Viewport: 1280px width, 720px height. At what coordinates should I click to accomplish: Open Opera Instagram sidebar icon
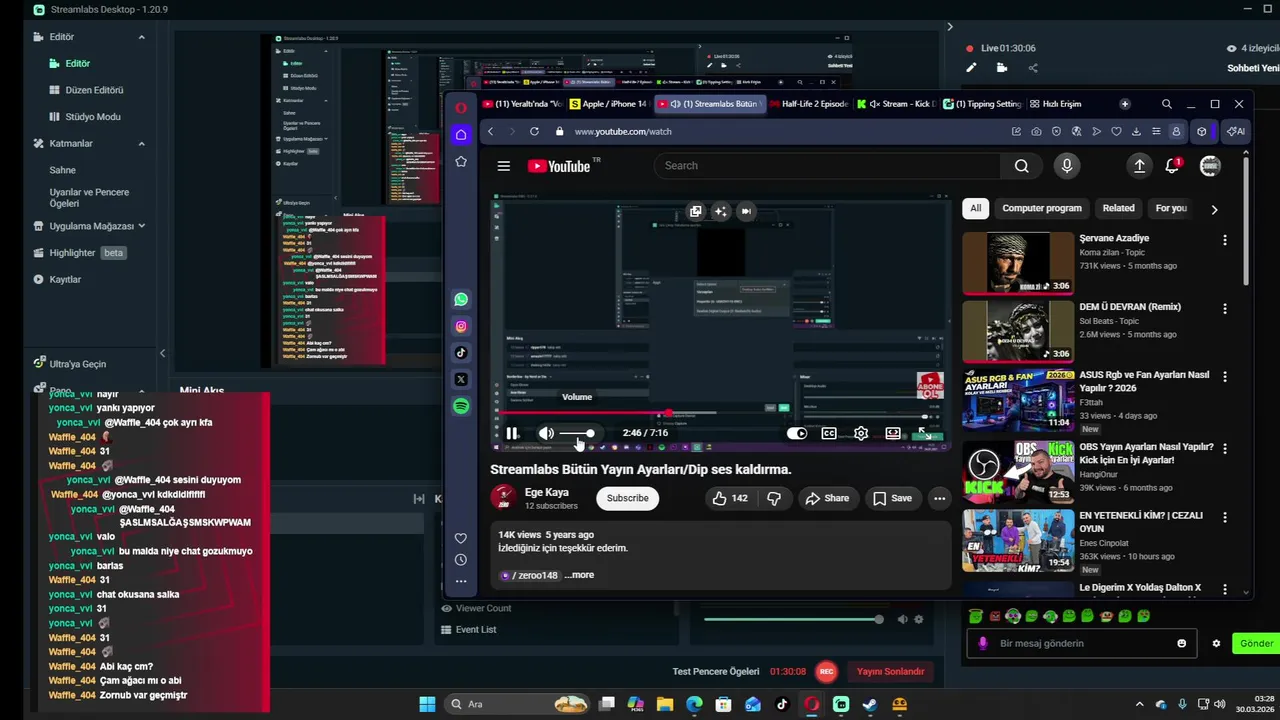coord(461,326)
